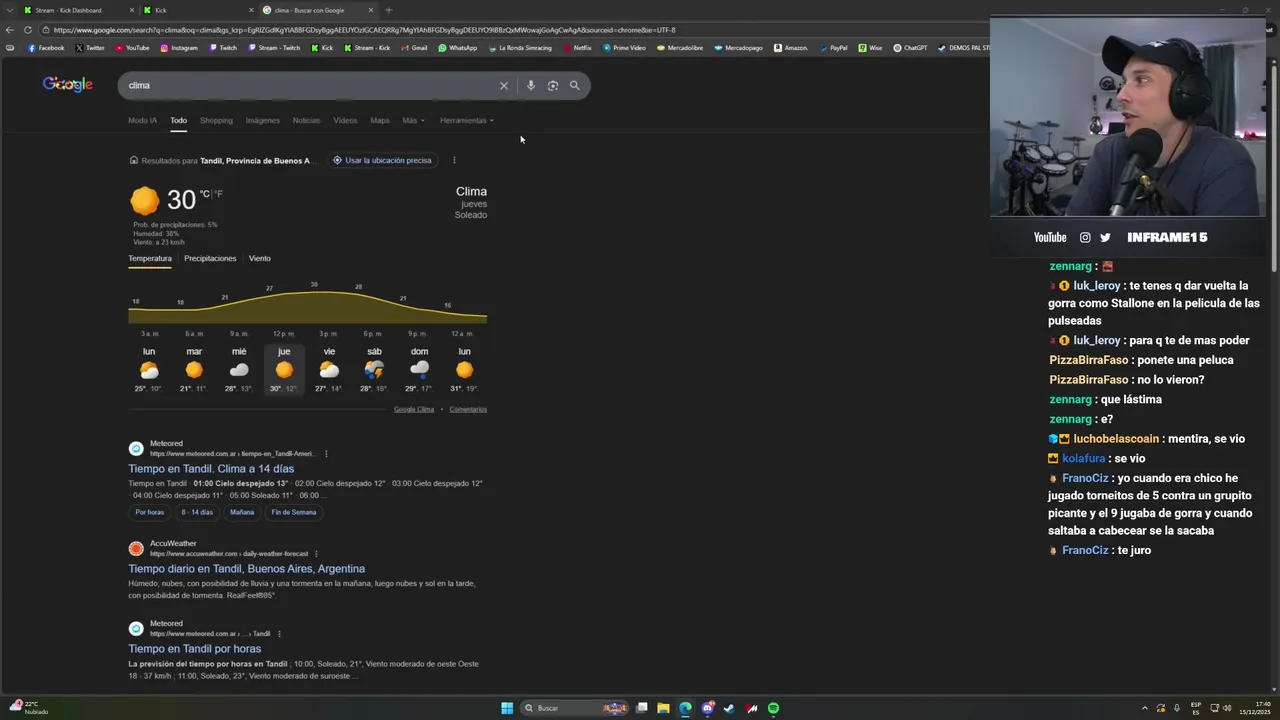Open the Videos search tab
The image size is (1280, 720).
pyautogui.click(x=345, y=120)
